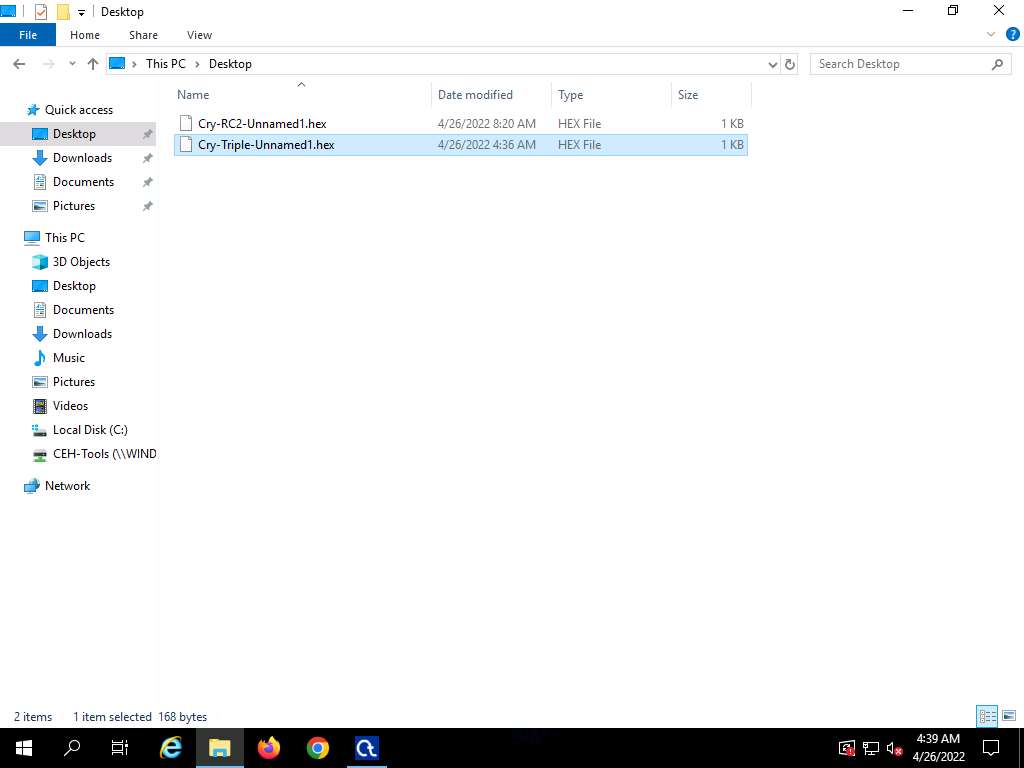The width and height of the screenshot is (1024, 768).
Task: Go up one folder level with the up arrow
Action: [93, 64]
